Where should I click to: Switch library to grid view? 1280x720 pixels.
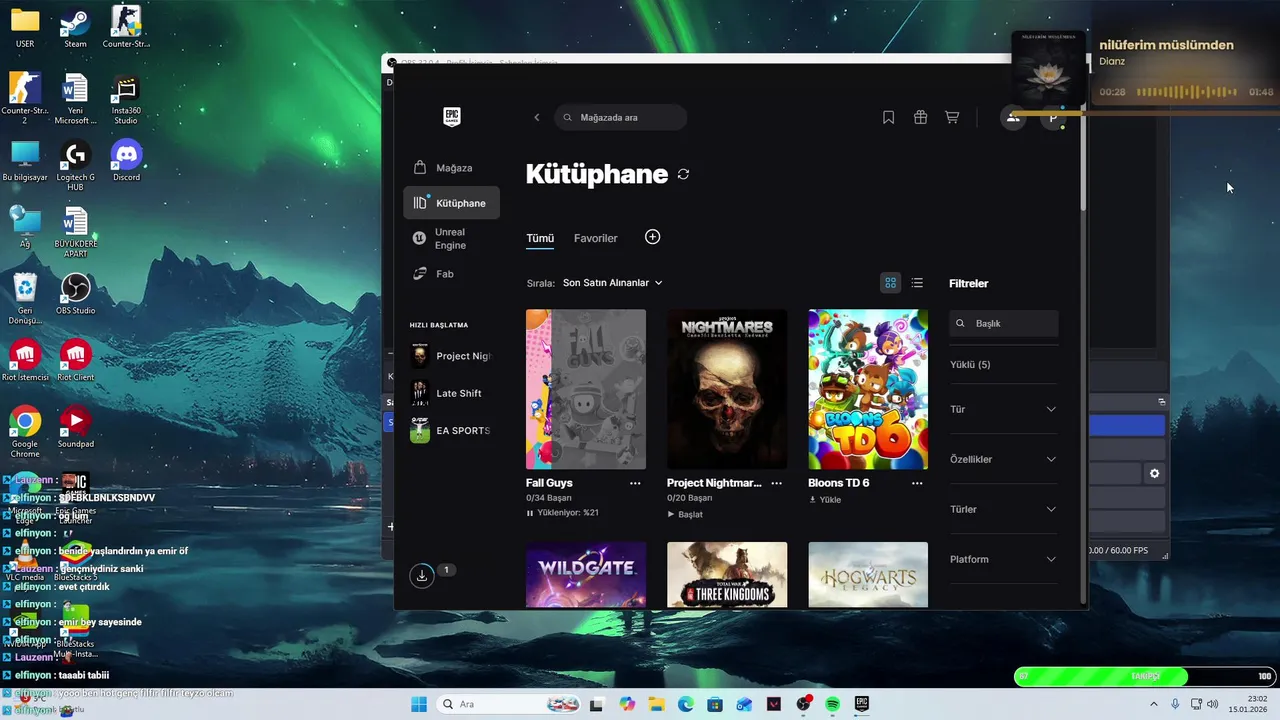(x=890, y=283)
